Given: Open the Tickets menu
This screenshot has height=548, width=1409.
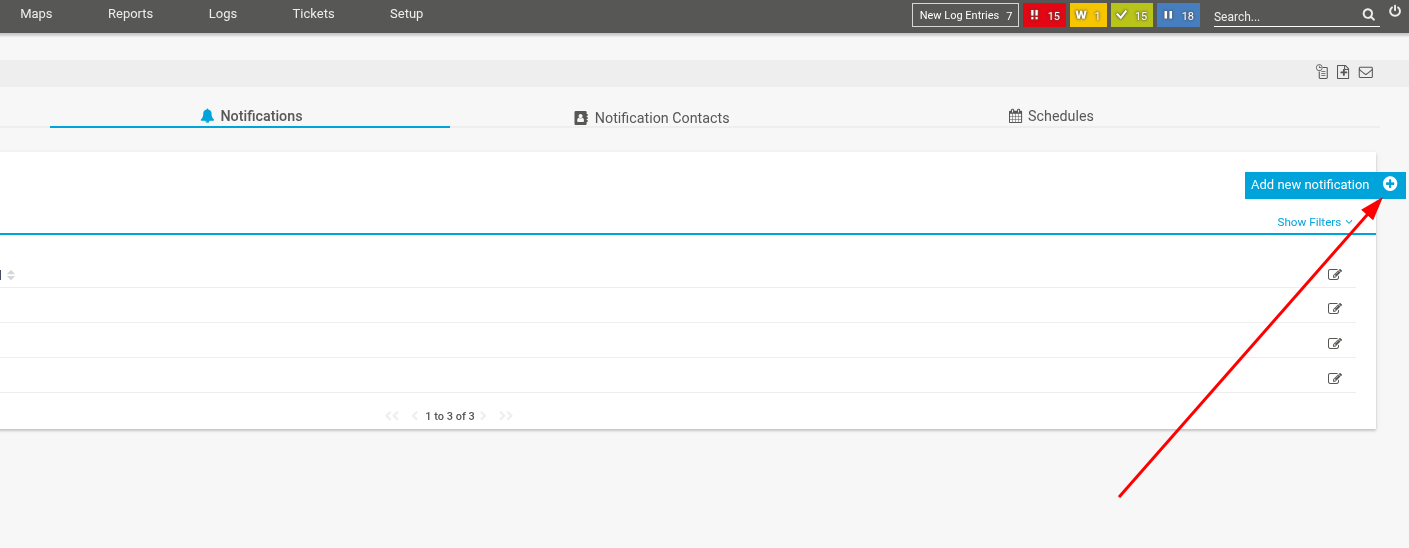Looking at the screenshot, I should 313,14.
